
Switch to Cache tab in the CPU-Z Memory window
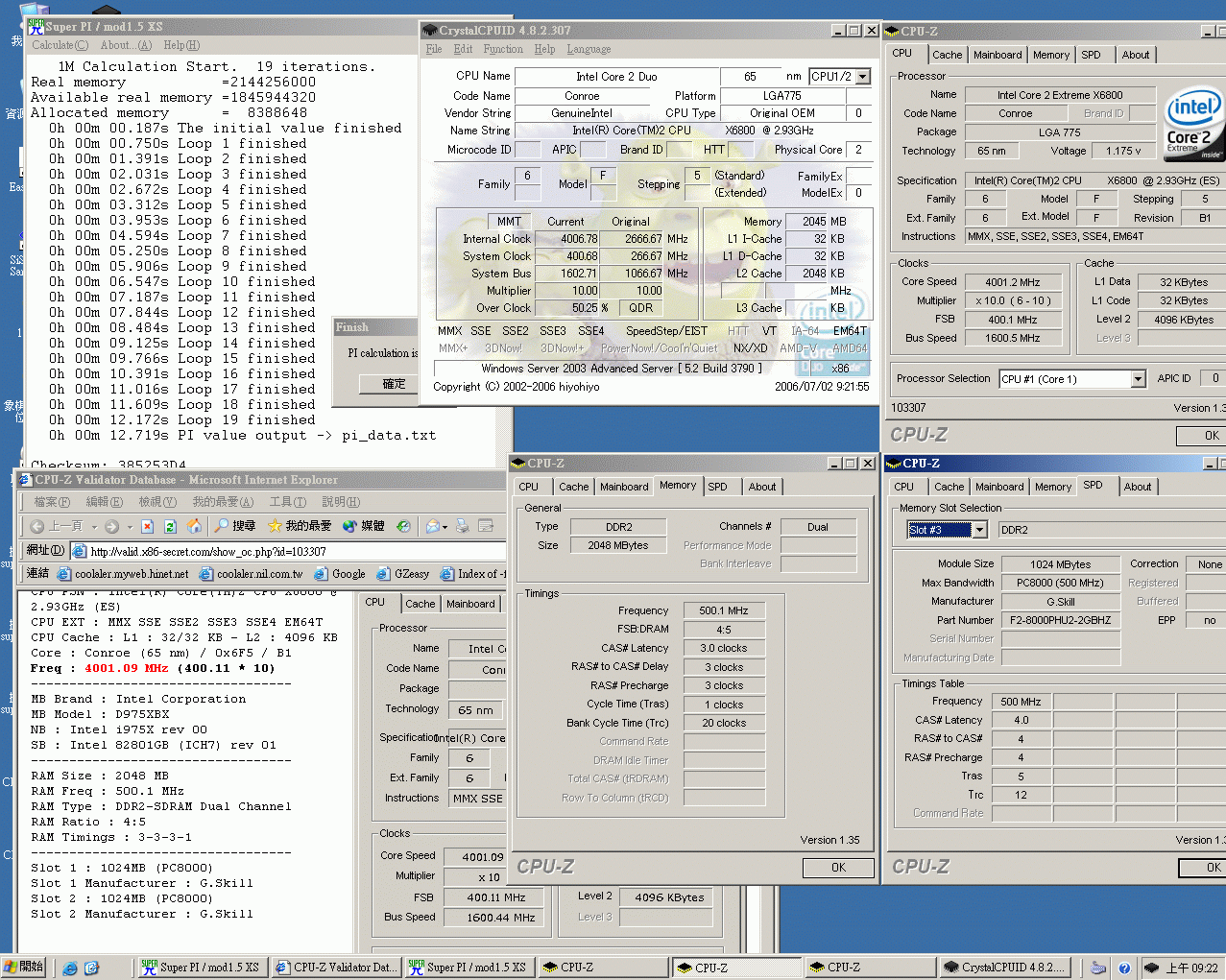(x=573, y=487)
